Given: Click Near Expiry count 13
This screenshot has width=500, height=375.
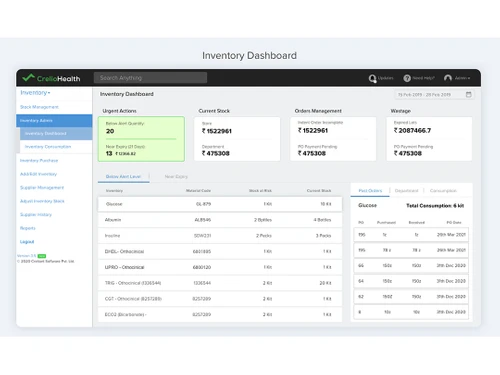Looking at the screenshot, I should [109, 153].
